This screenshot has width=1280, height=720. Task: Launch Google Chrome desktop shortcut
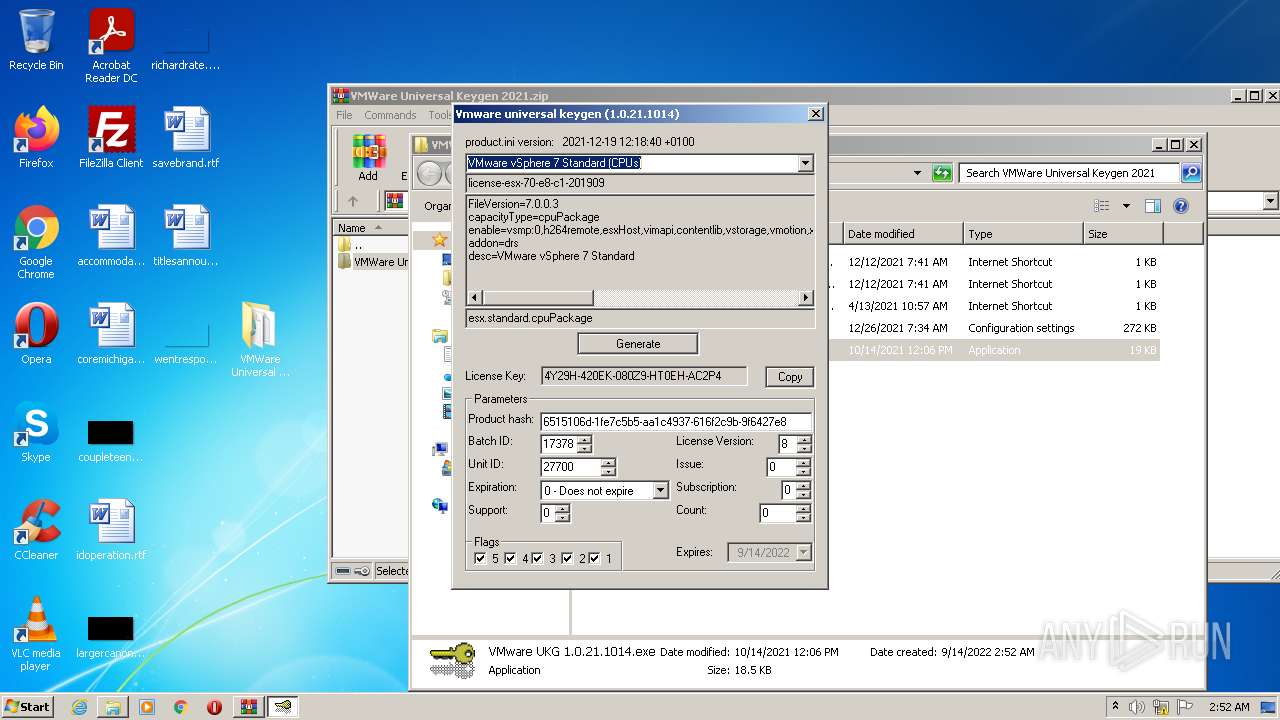(36, 242)
